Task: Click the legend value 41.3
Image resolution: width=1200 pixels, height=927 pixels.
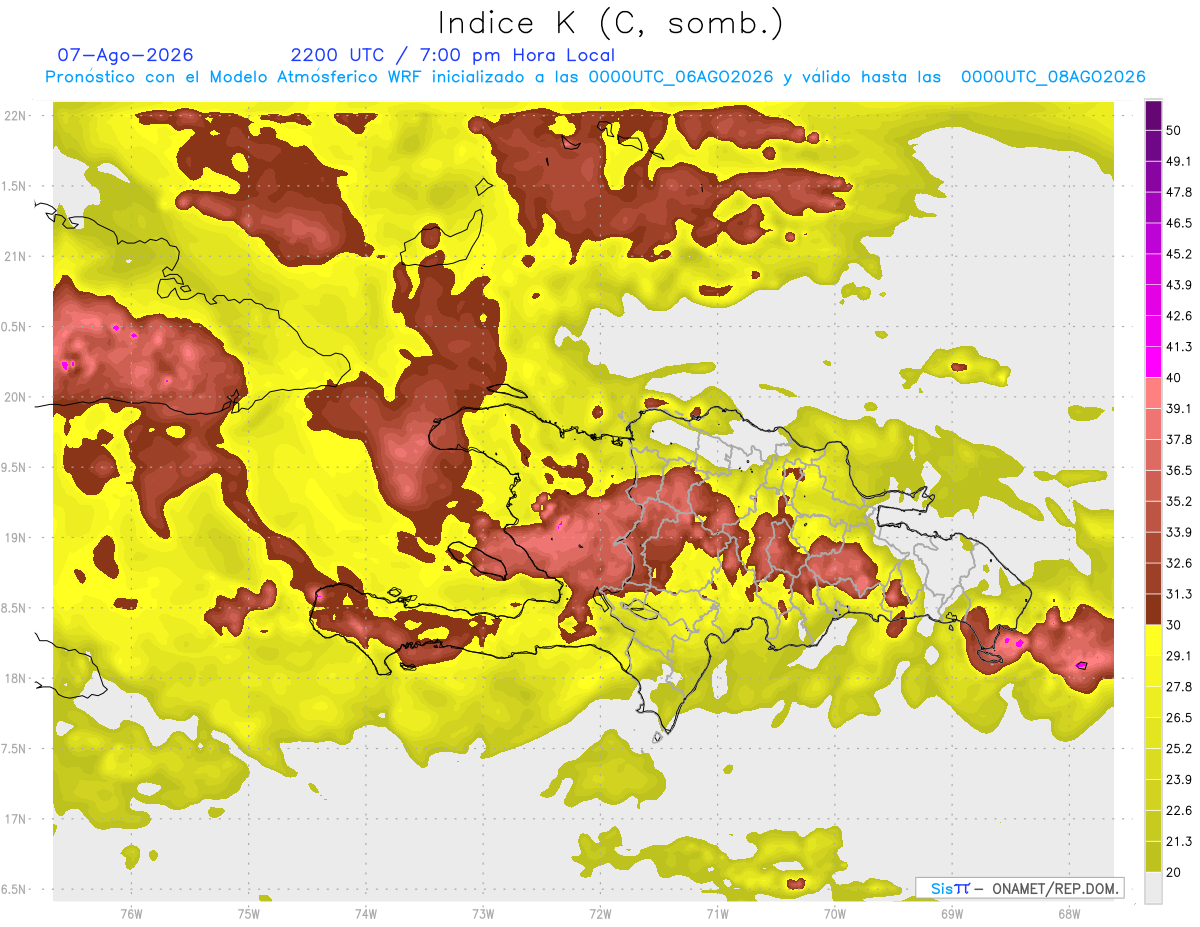Action: pyautogui.click(x=1179, y=347)
